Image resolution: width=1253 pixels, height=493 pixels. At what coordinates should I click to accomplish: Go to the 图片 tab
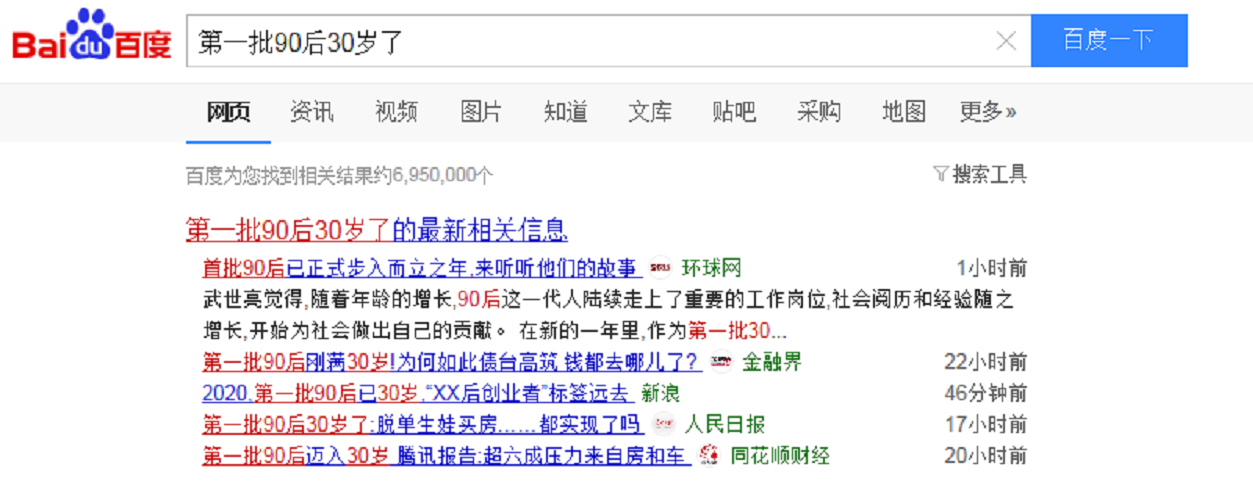pos(481,112)
